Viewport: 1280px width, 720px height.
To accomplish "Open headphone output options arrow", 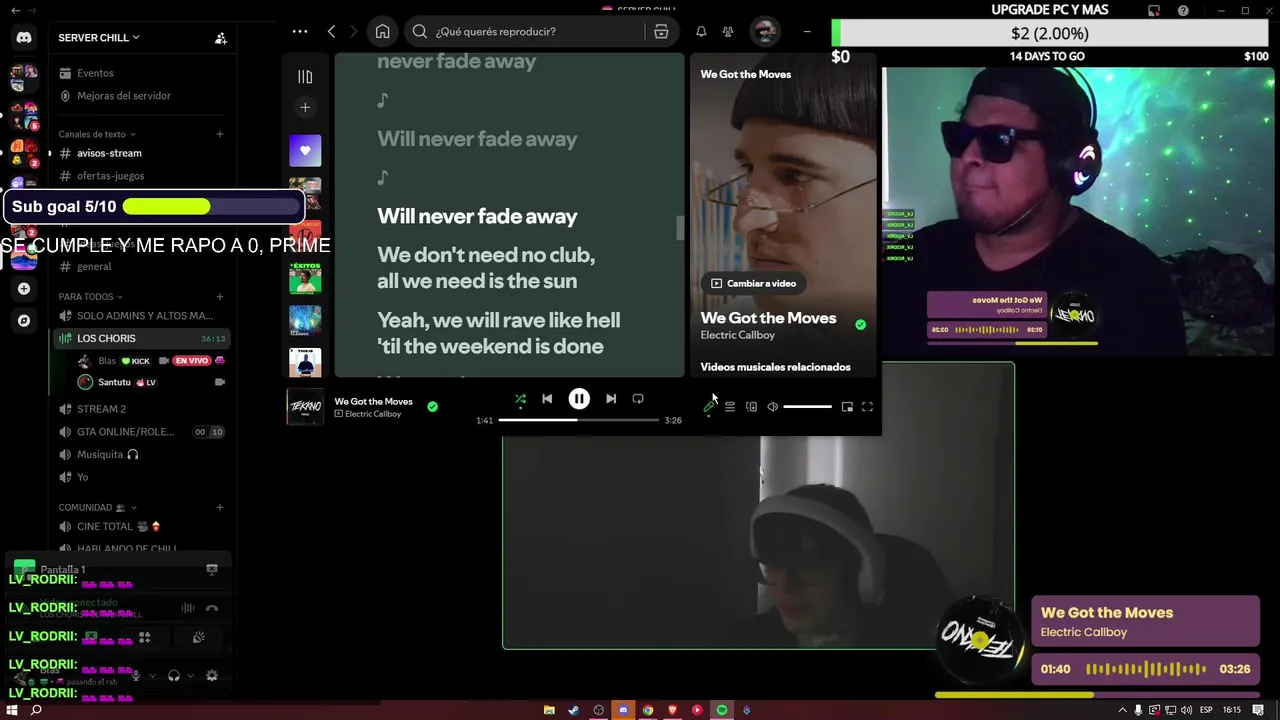I will coord(190,676).
